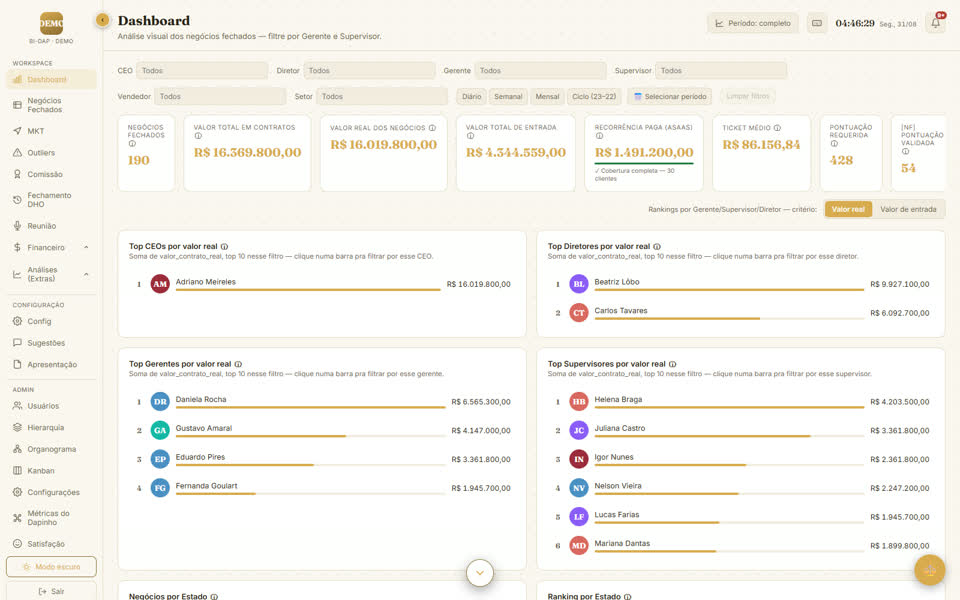The width and height of the screenshot is (960, 600).
Task: Open the Supervisor filter dropdown
Action: [x=721, y=71]
